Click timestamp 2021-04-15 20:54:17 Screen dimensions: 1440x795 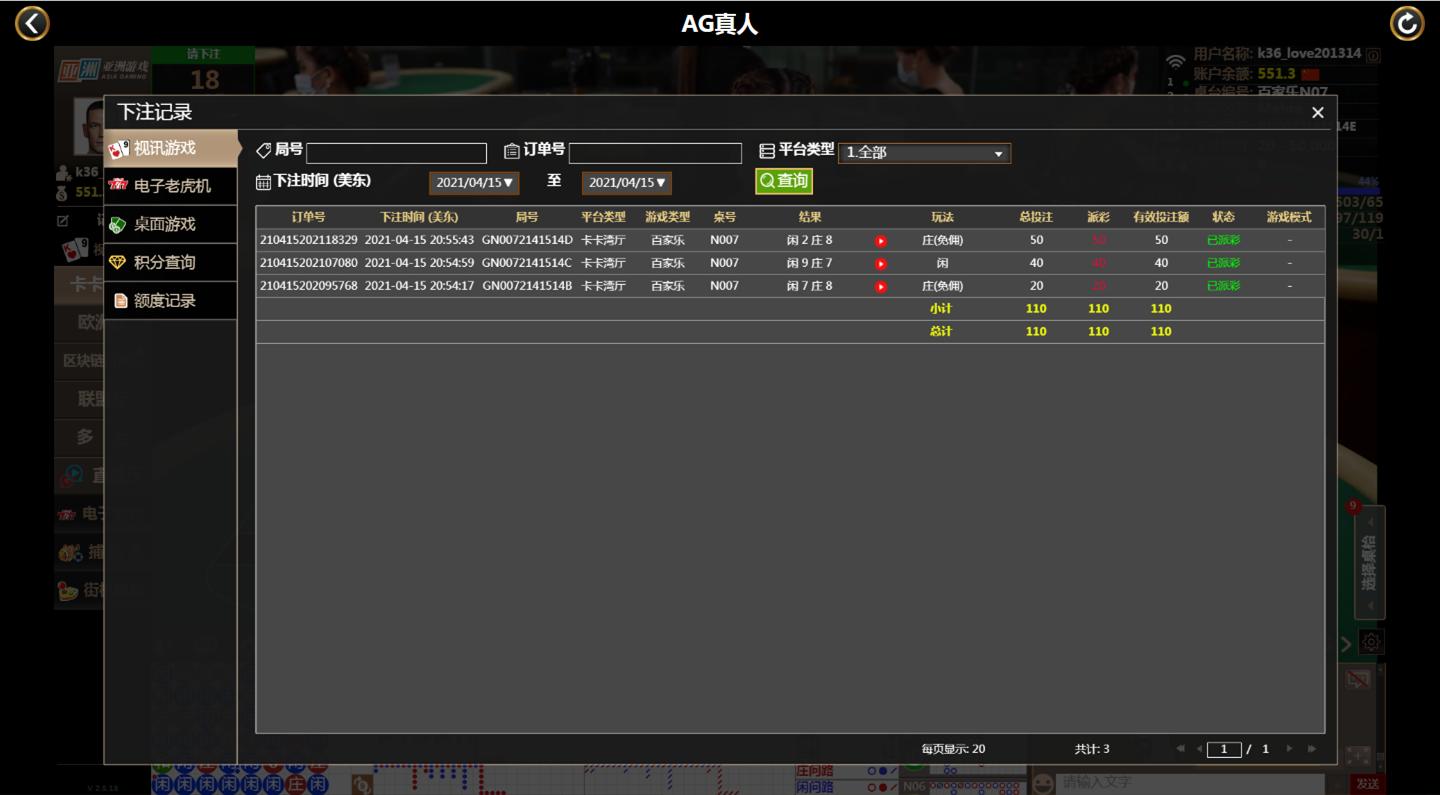point(419,286)
